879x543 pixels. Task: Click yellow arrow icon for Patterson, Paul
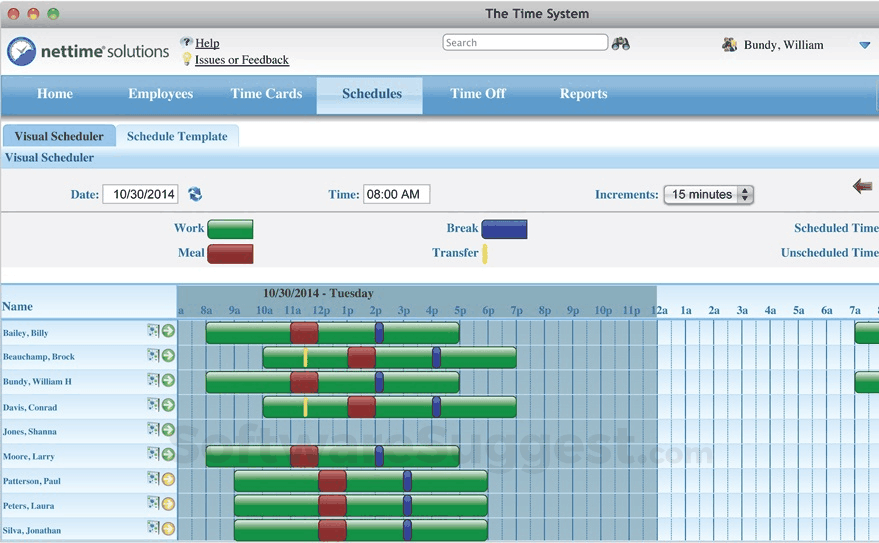(168, 479)
